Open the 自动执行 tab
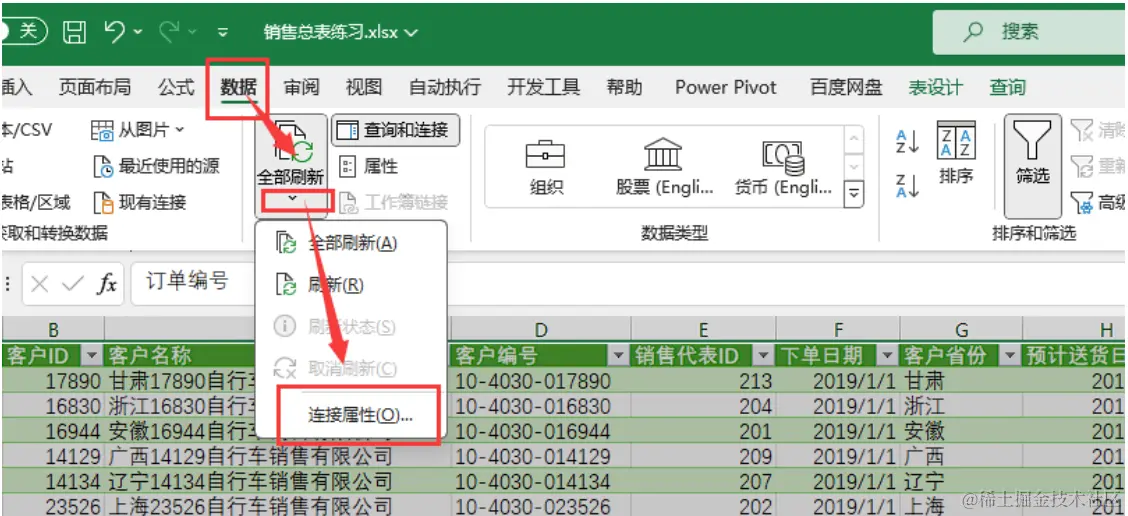This screenshot has height=516, width=1128. [x=445, y=88]
